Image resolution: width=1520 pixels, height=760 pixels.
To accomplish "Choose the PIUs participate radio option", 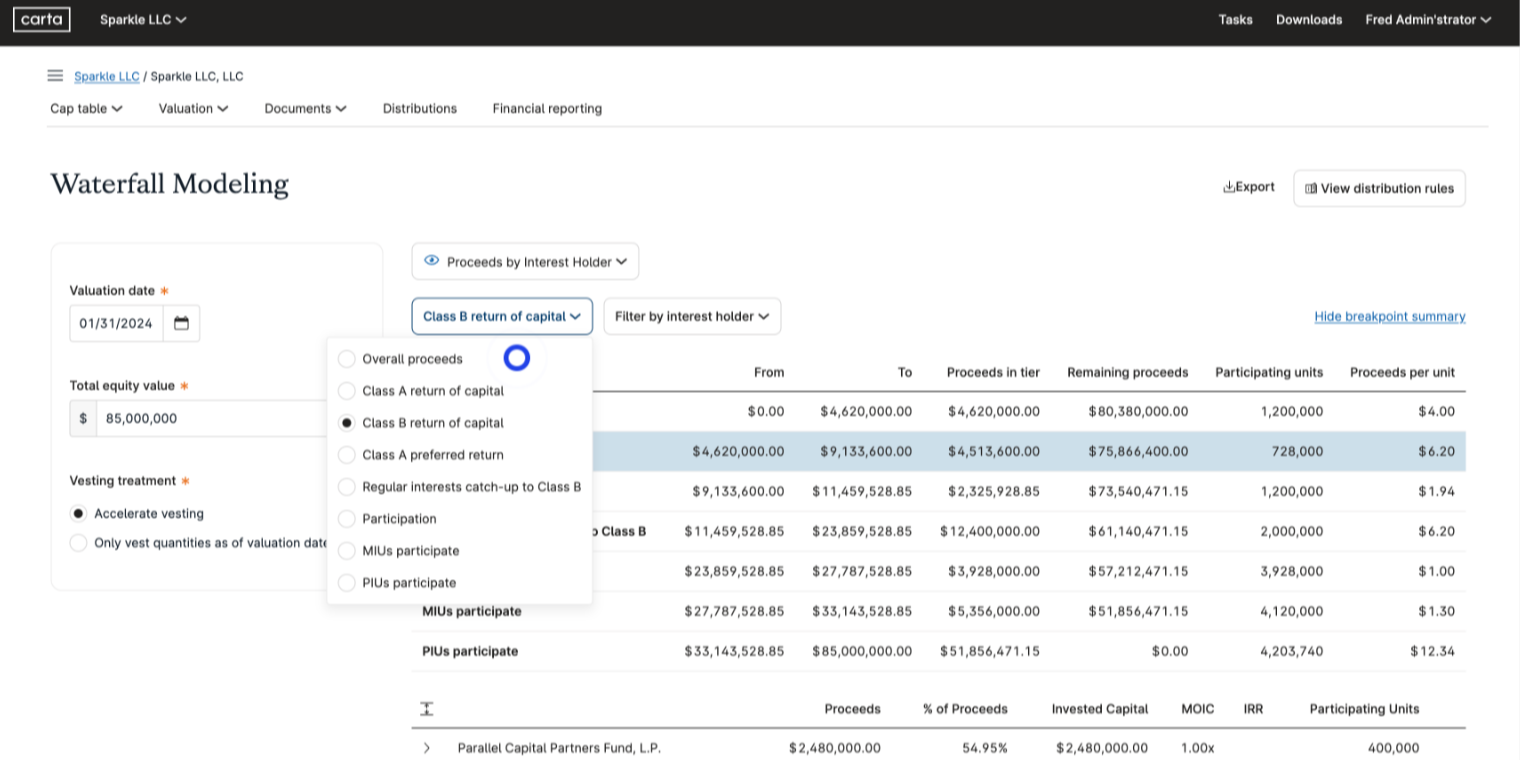I will [347, 583].
